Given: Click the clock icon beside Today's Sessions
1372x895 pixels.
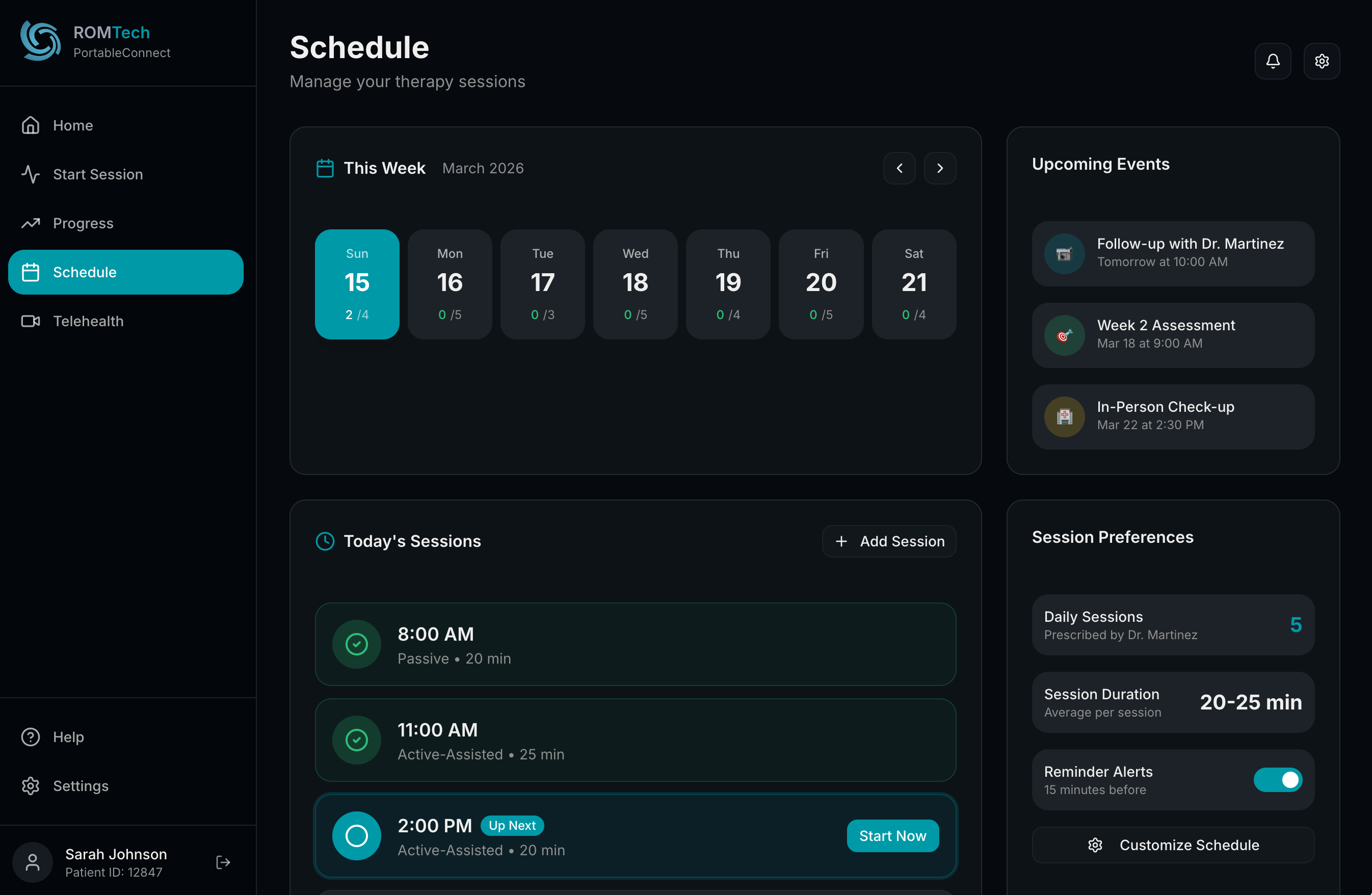Looking at the screenshot, I should [x=325, y=541].
